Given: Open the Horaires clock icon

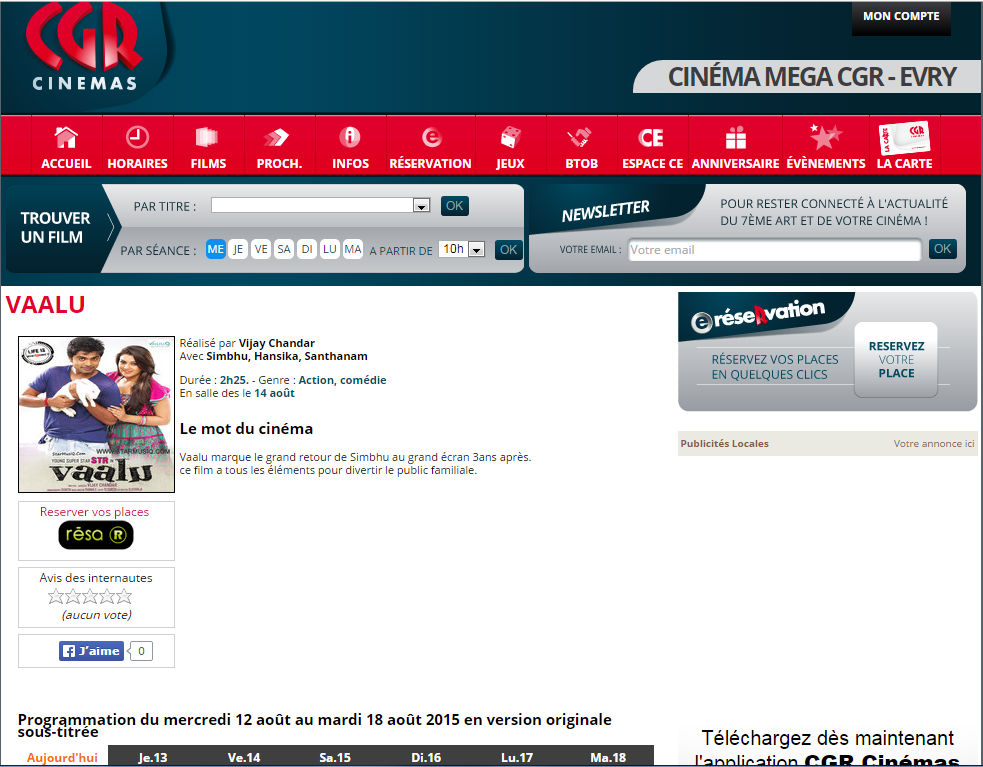Looking at the screenshot, I should (x=137, y=137).
